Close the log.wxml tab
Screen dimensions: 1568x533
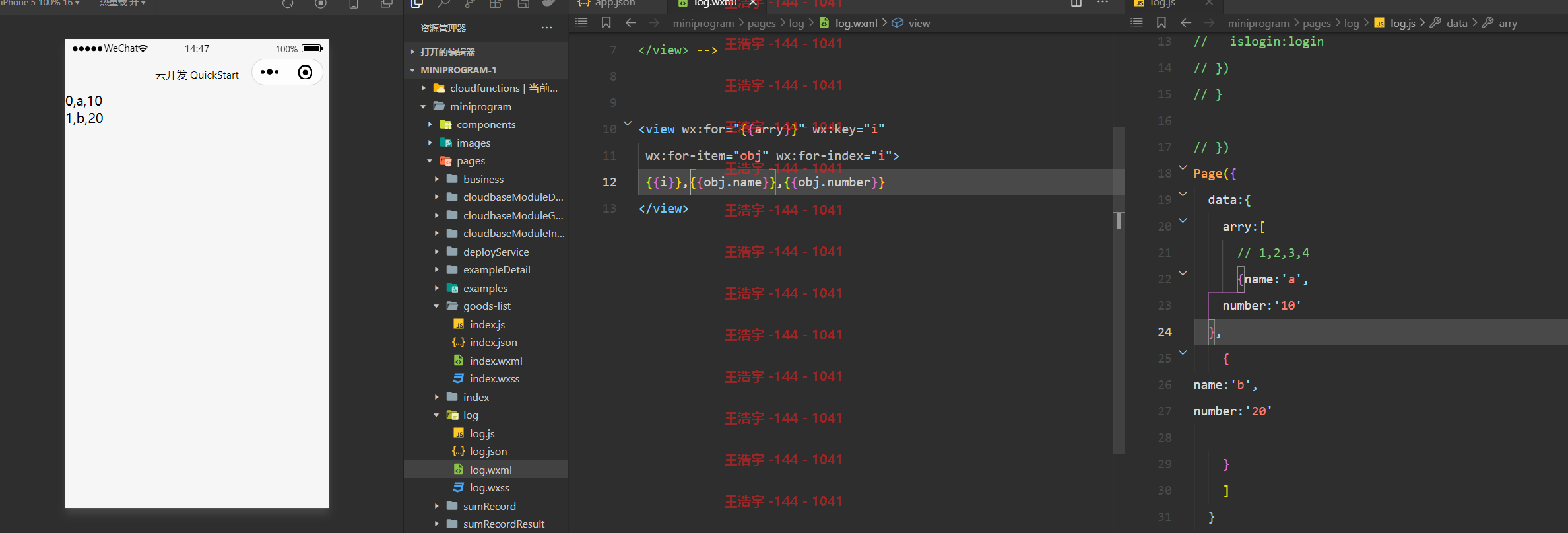tap(752, 3)
